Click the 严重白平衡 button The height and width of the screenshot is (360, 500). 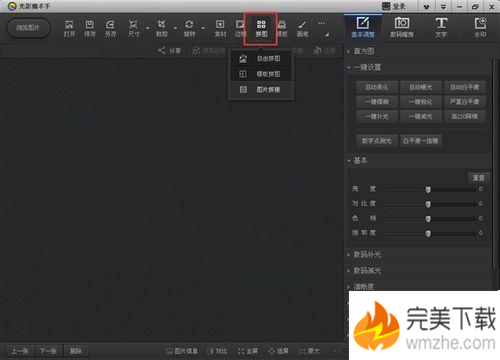click(x=465, y=102)
